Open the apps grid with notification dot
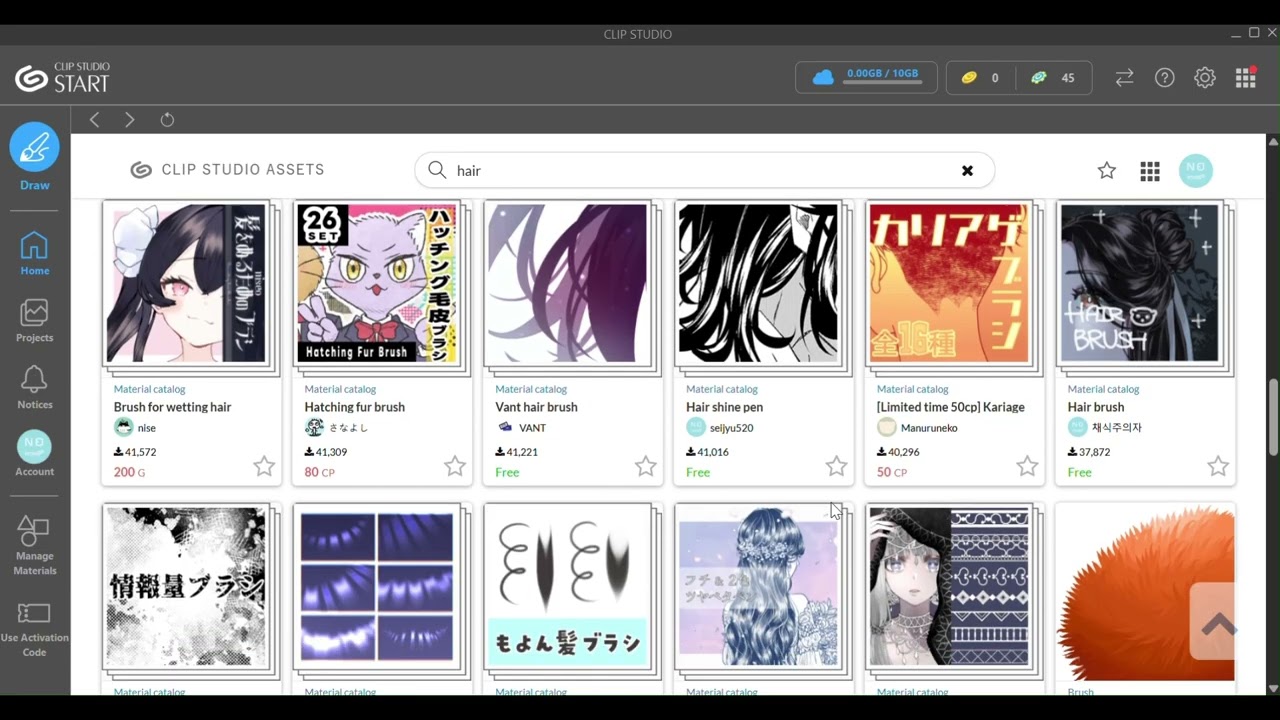The image size is (1280, 720). [1245, 77]
